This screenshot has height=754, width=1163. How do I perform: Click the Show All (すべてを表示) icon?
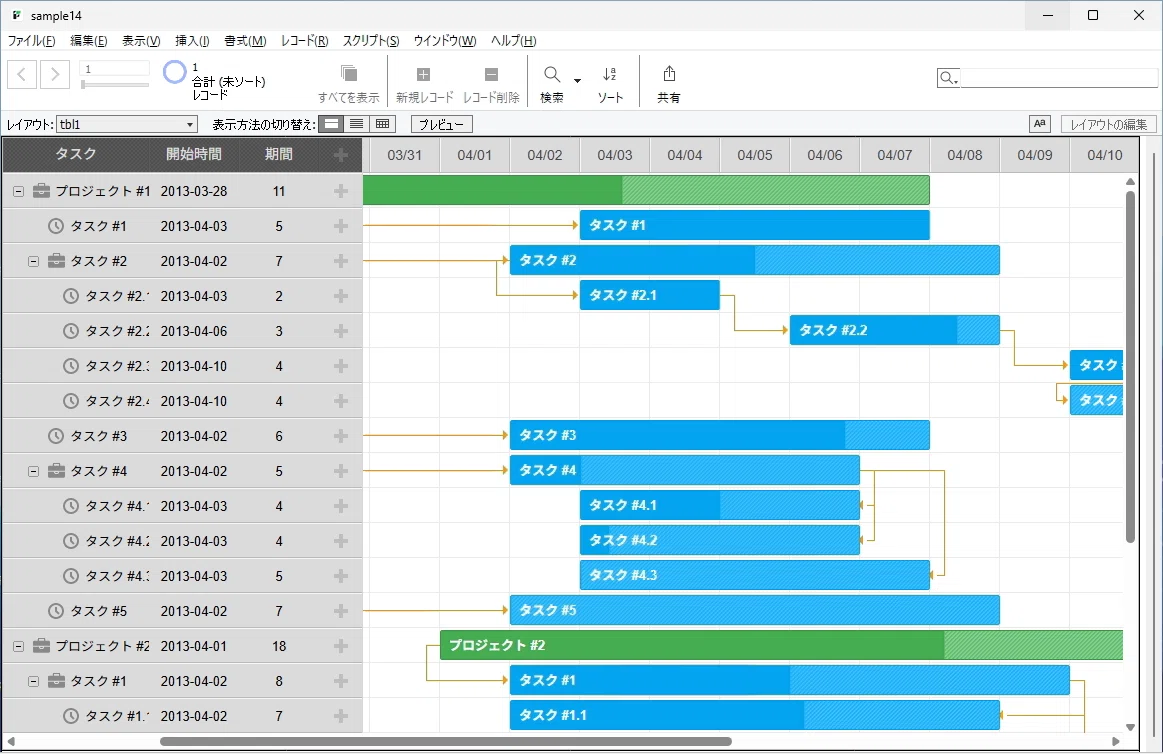coord(349,73)
